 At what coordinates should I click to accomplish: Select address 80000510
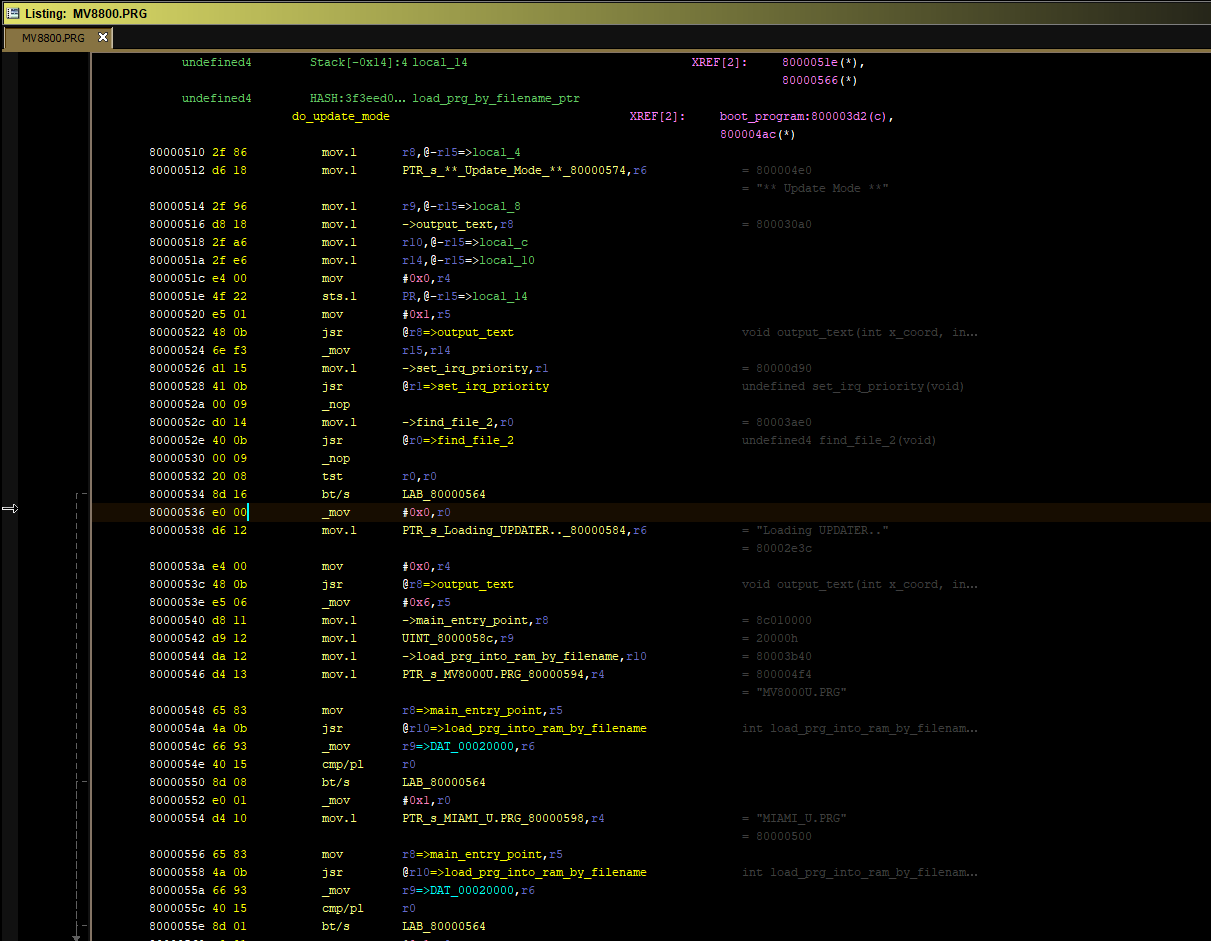(177, 152)
